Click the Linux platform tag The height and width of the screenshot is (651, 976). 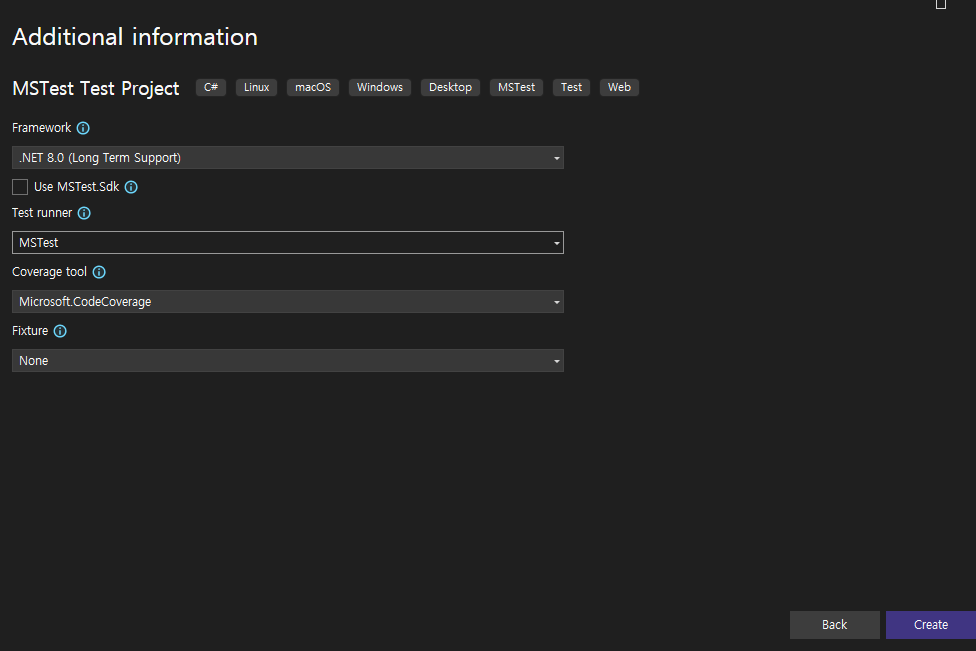click(256, 87)
